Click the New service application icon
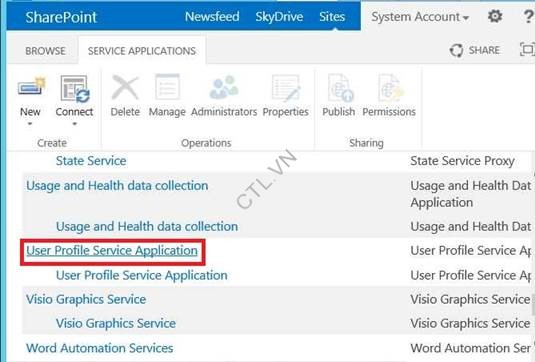 point(31,86)
